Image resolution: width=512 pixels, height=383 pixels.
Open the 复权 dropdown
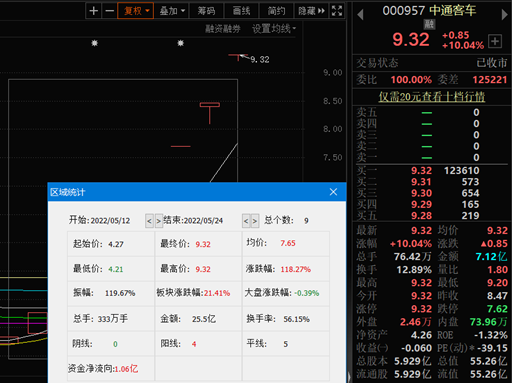pos(135,11)
